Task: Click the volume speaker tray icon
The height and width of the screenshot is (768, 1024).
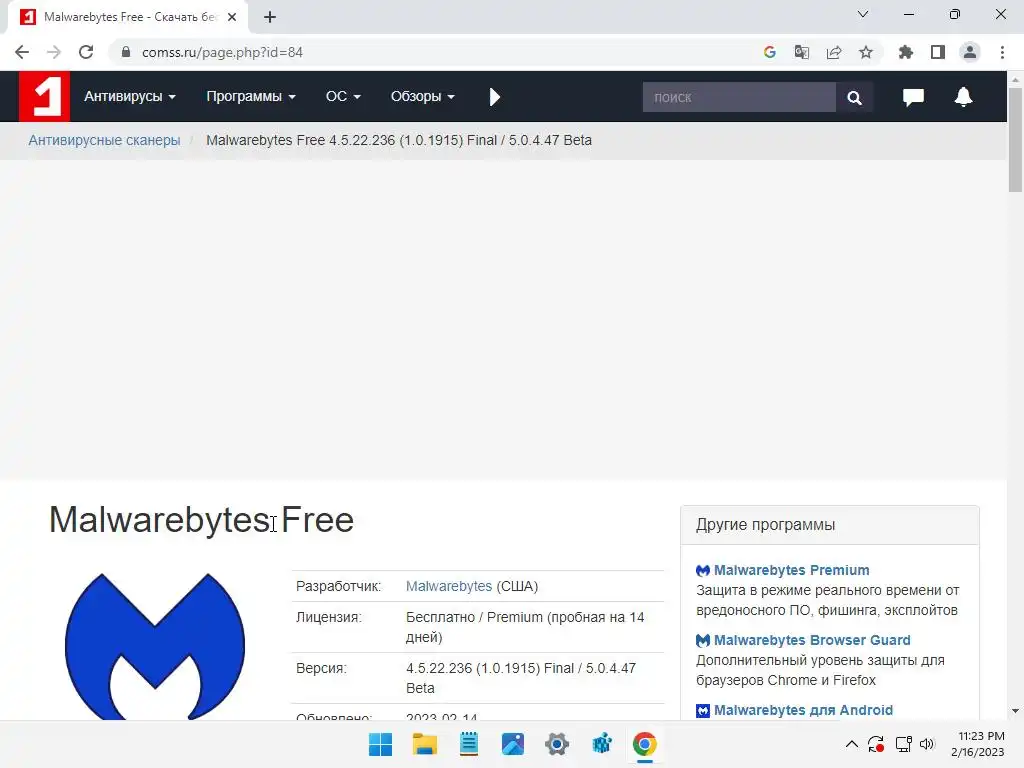Action: point(927,744)
